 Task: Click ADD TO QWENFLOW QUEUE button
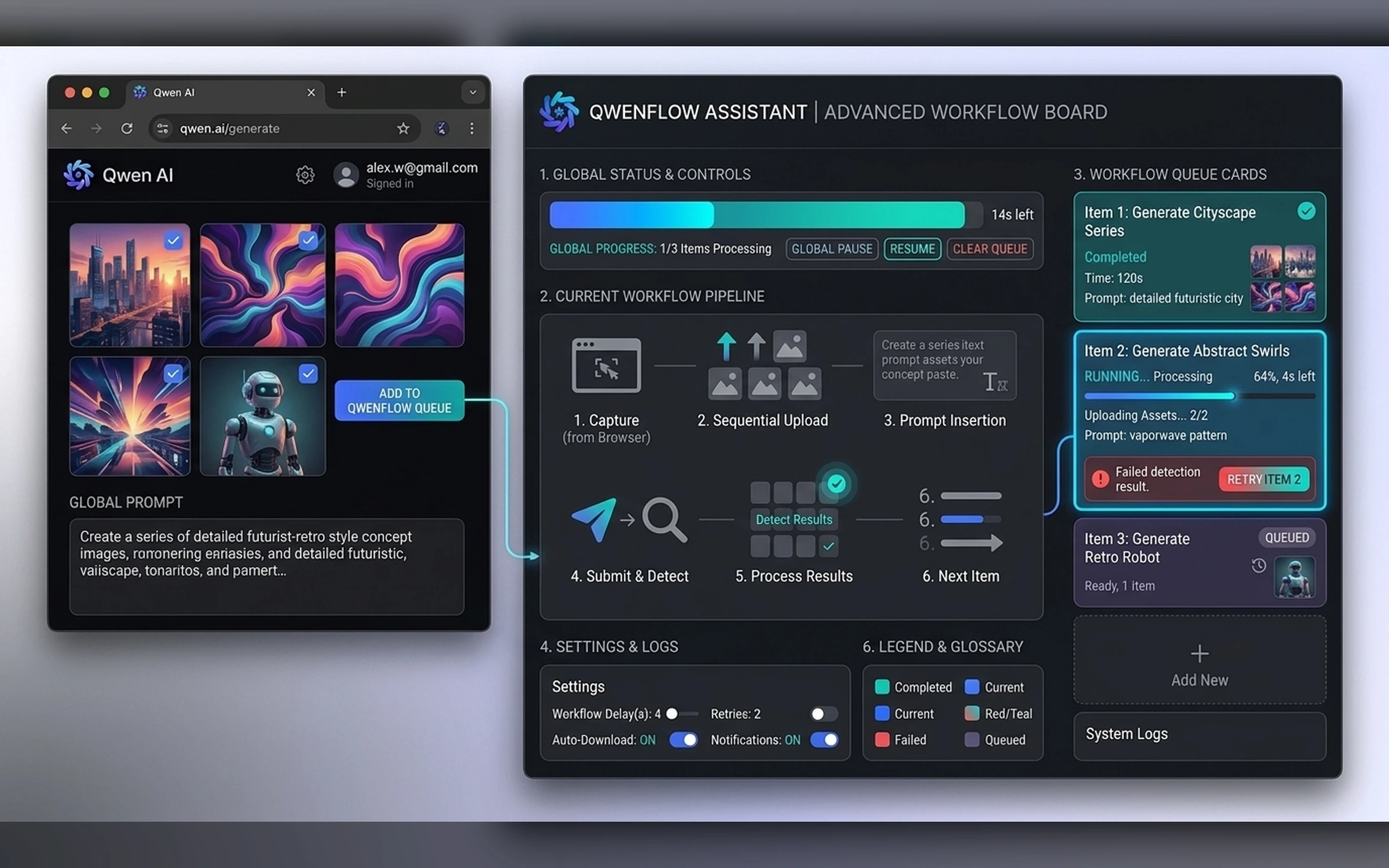(x=399, y=400)
